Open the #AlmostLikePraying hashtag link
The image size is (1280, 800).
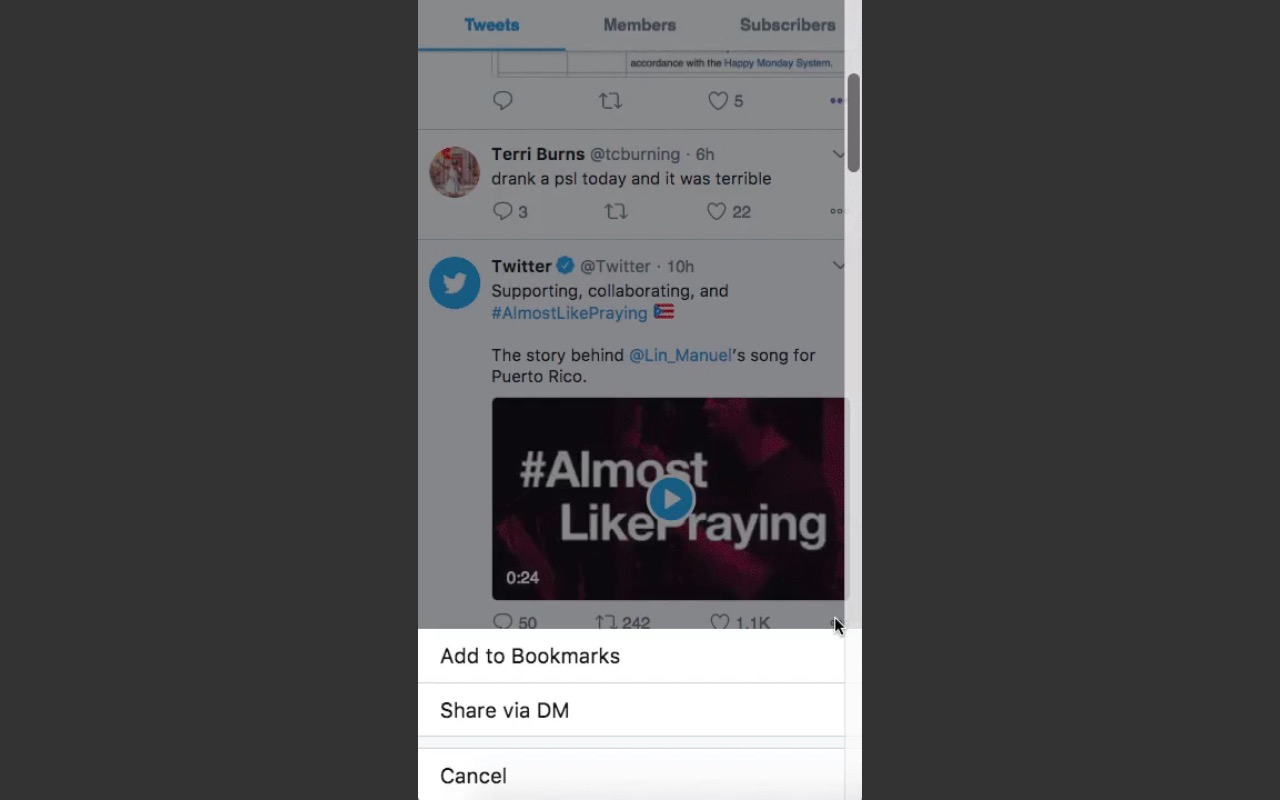[569, 313]
